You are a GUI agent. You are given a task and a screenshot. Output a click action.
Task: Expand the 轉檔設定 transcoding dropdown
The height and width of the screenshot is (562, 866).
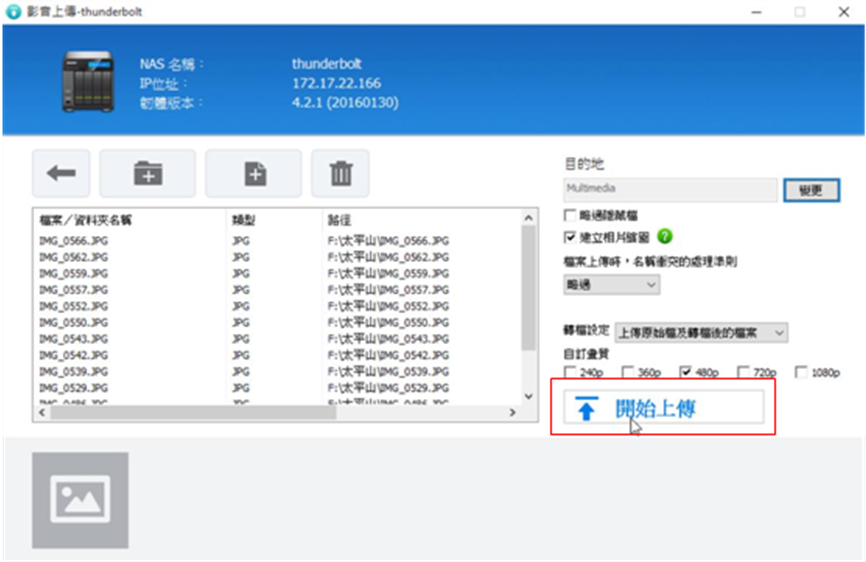click(x=700, y=332)
